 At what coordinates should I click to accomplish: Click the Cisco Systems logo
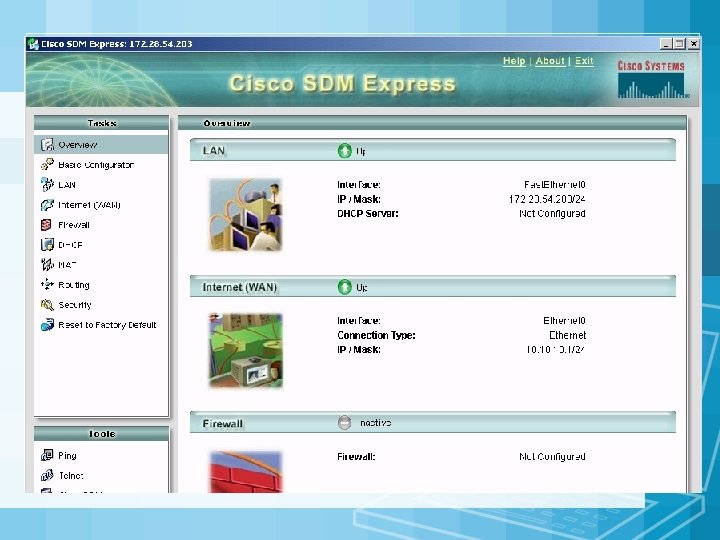(x=651, y=80)
